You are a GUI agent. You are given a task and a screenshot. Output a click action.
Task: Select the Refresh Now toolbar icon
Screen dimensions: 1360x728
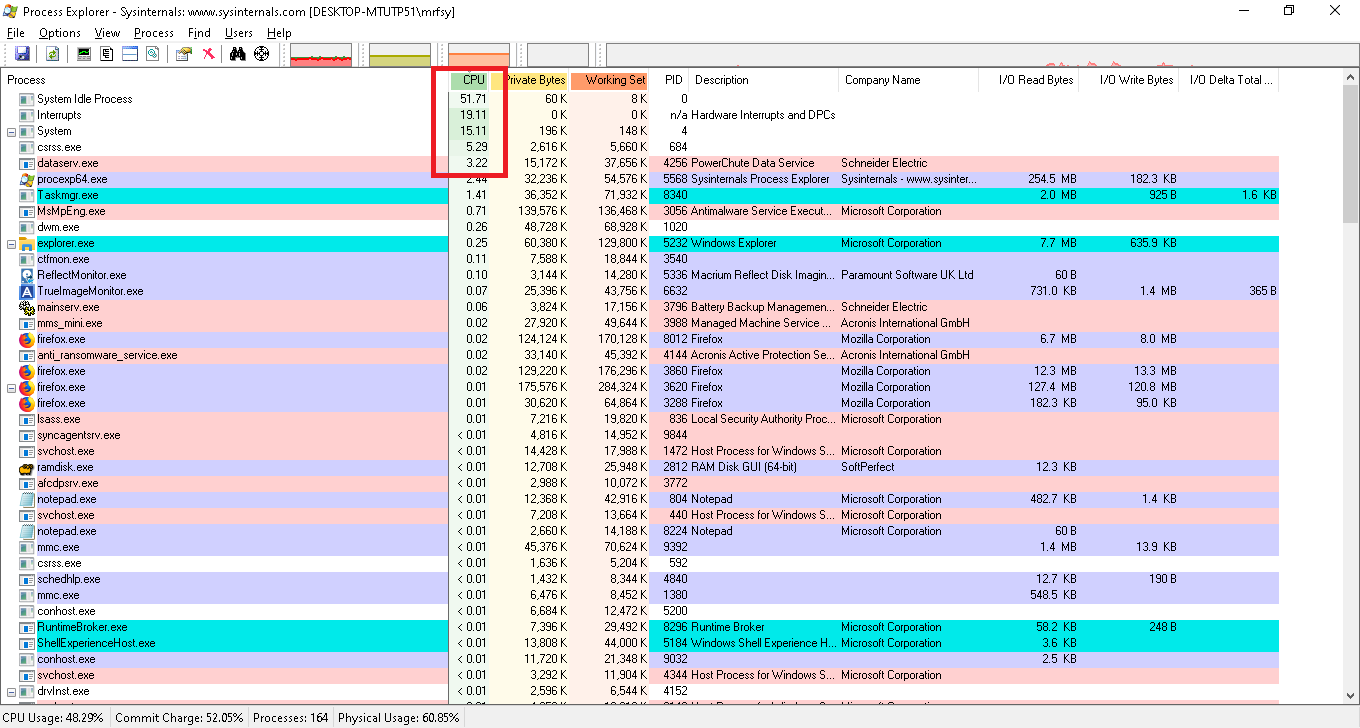coord(52,53)
